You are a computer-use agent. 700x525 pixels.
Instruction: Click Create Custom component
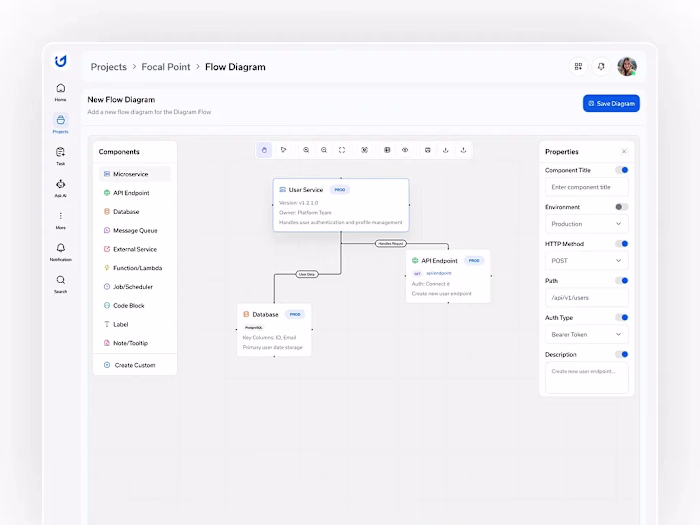pos(135,365)
